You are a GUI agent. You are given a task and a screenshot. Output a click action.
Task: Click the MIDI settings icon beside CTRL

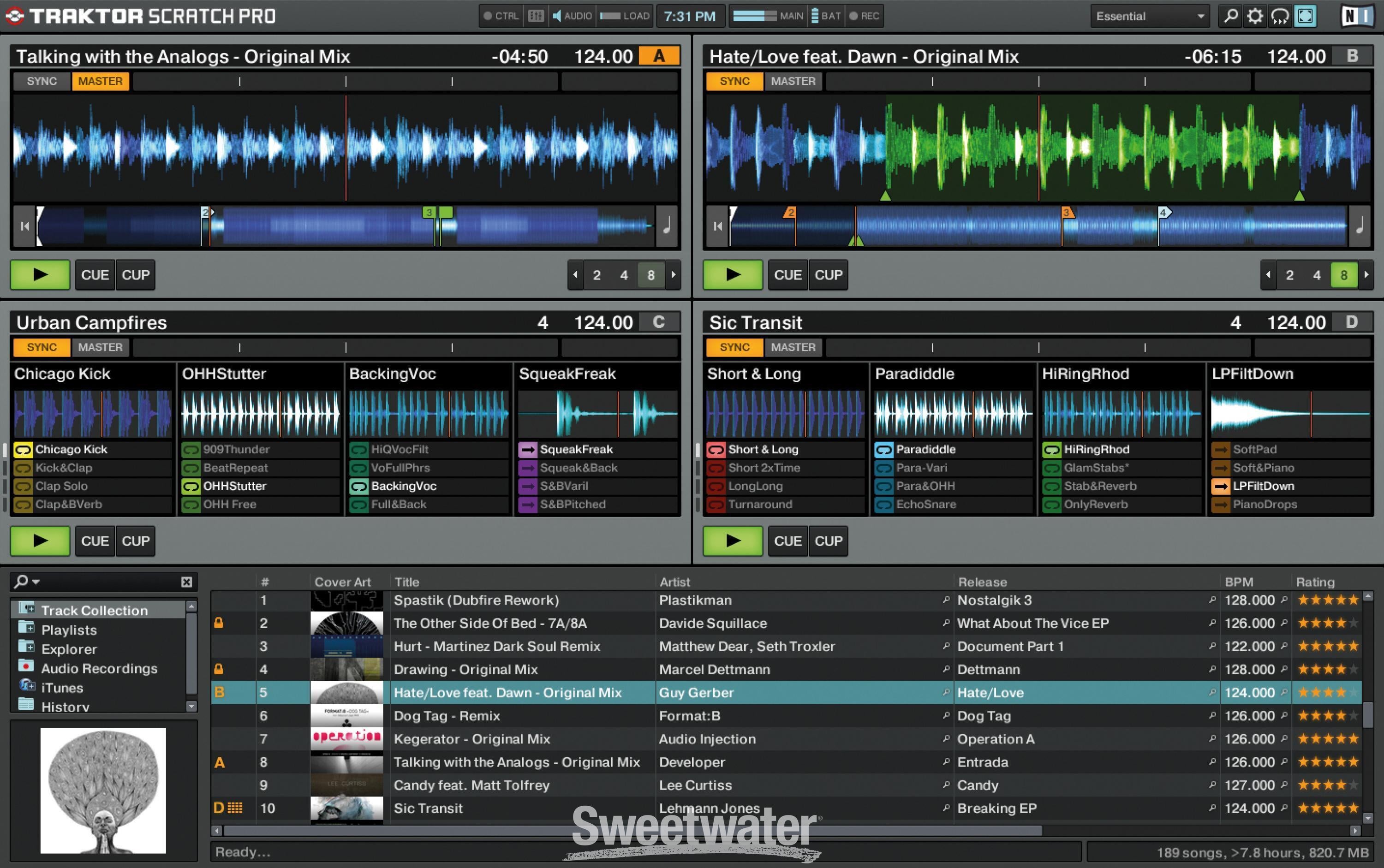coord(536,16)
